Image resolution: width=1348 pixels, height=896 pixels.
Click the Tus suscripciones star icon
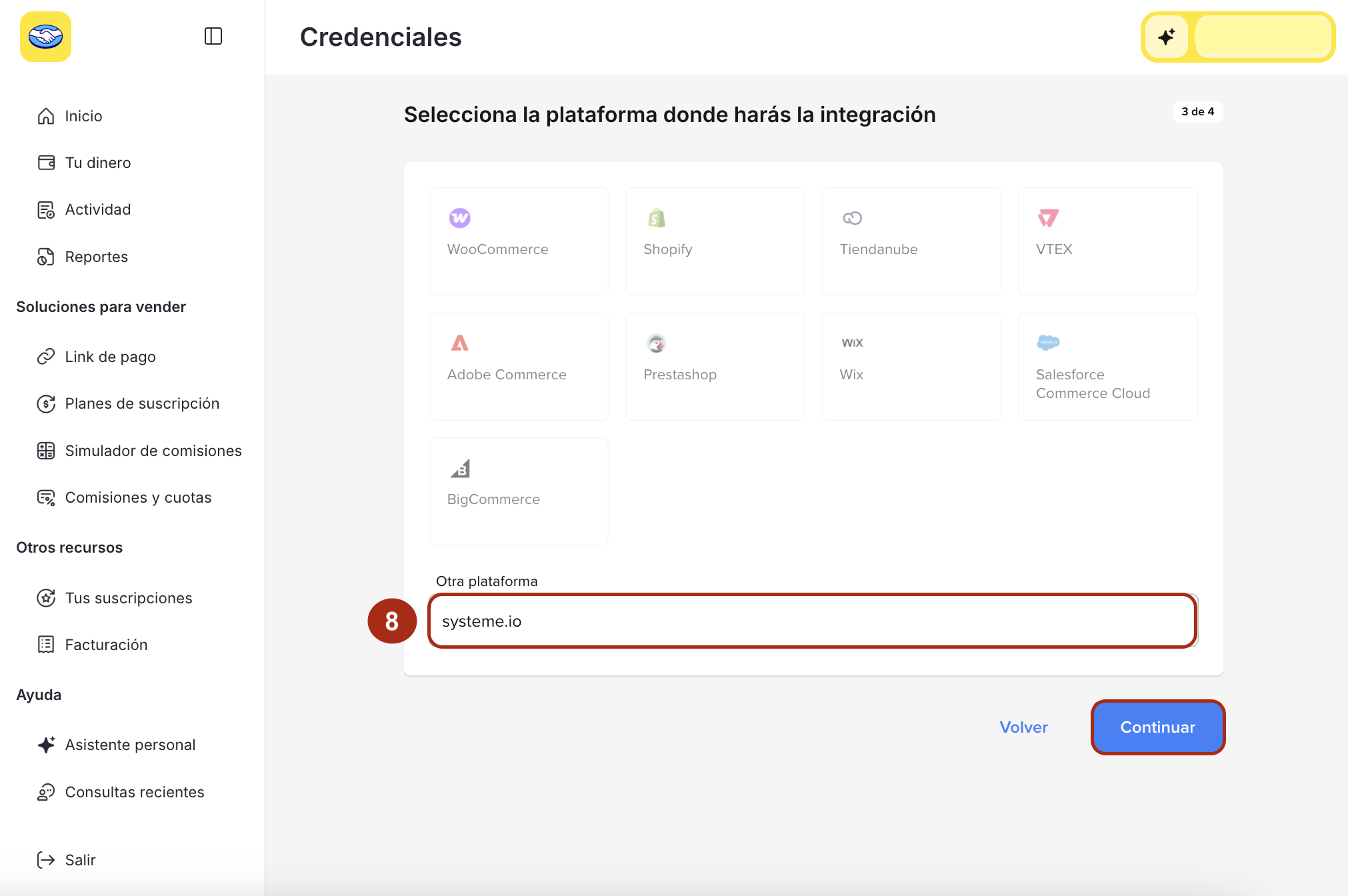[46, 598]
